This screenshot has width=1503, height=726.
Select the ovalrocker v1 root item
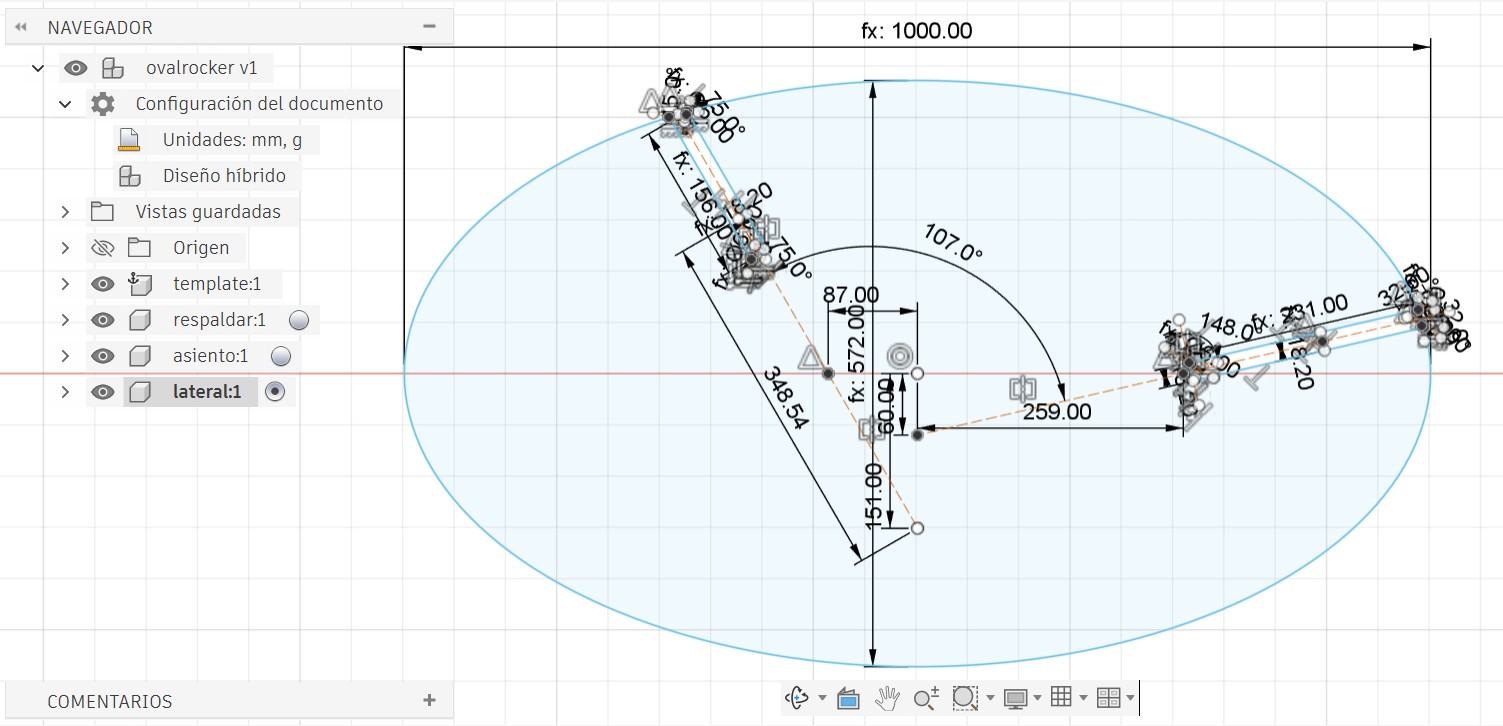click(x=202, y=68)
